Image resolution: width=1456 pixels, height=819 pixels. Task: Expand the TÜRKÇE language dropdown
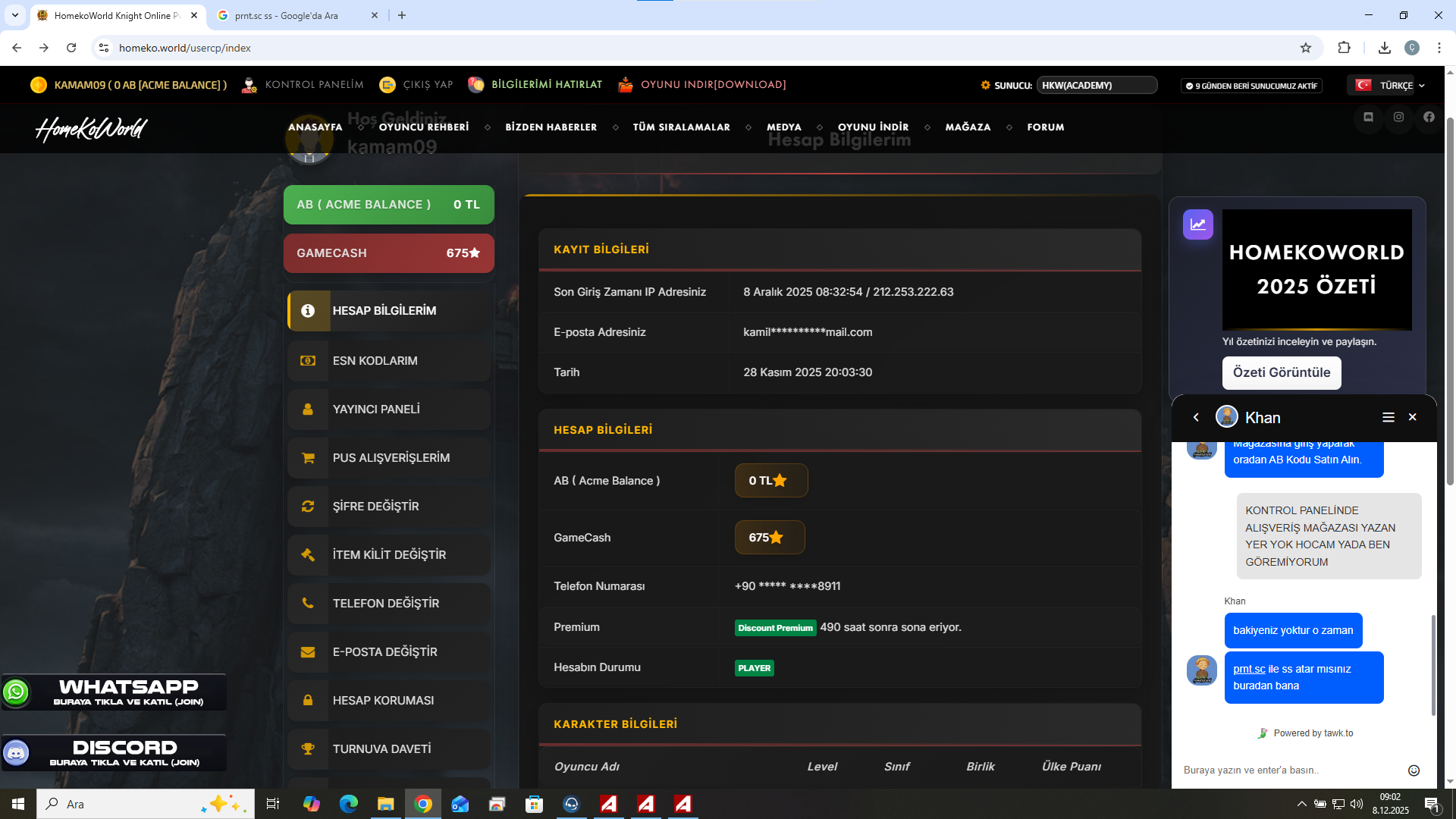pyautogui.click(x=1391, y=86)
